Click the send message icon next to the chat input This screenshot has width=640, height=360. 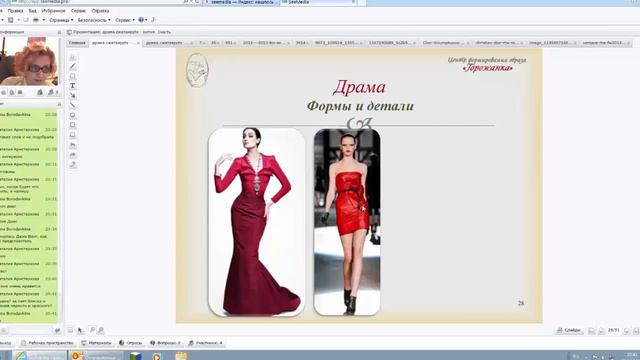point(58,330)
